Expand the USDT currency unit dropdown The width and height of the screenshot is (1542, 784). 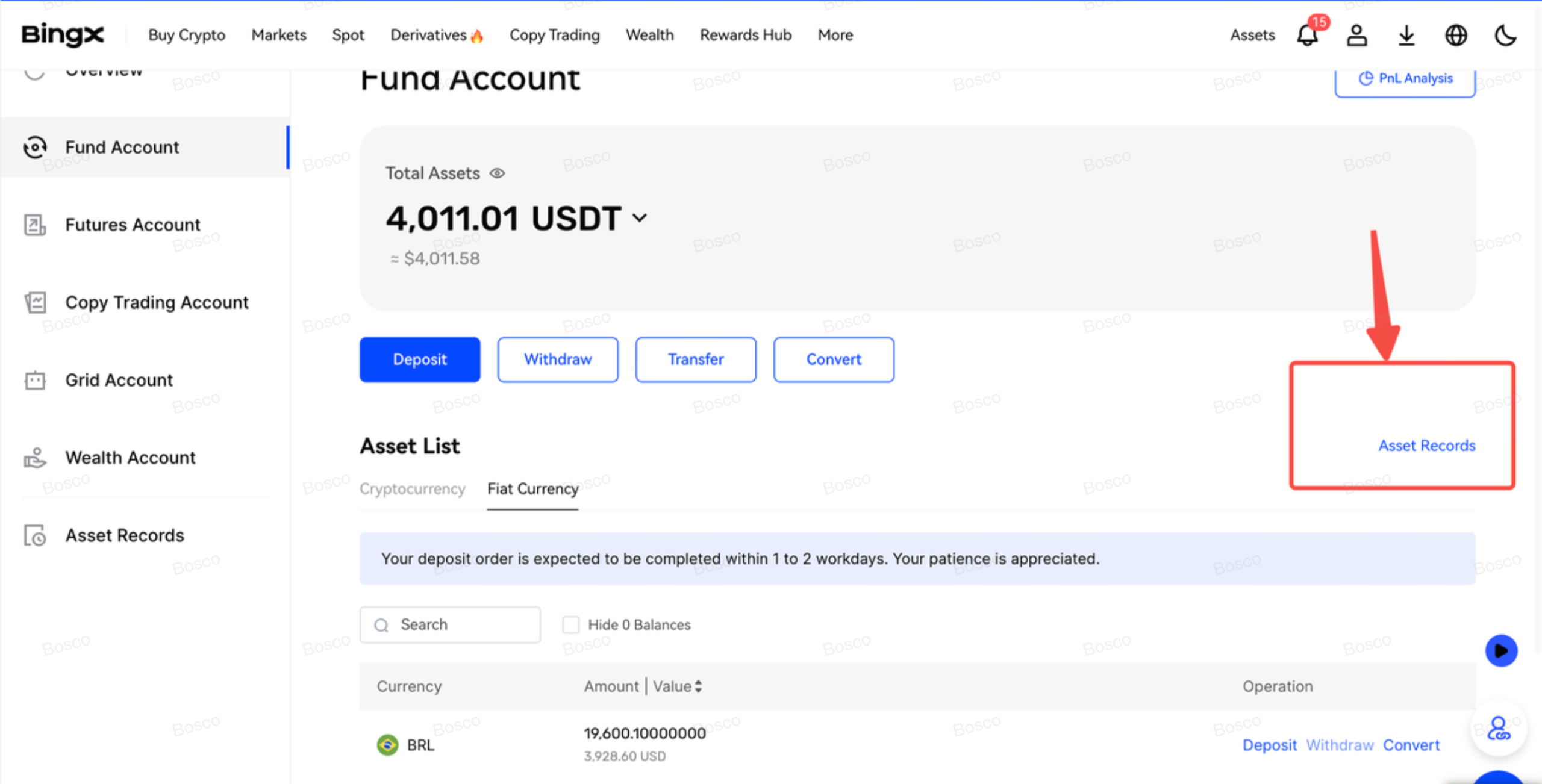coord(640,217)
